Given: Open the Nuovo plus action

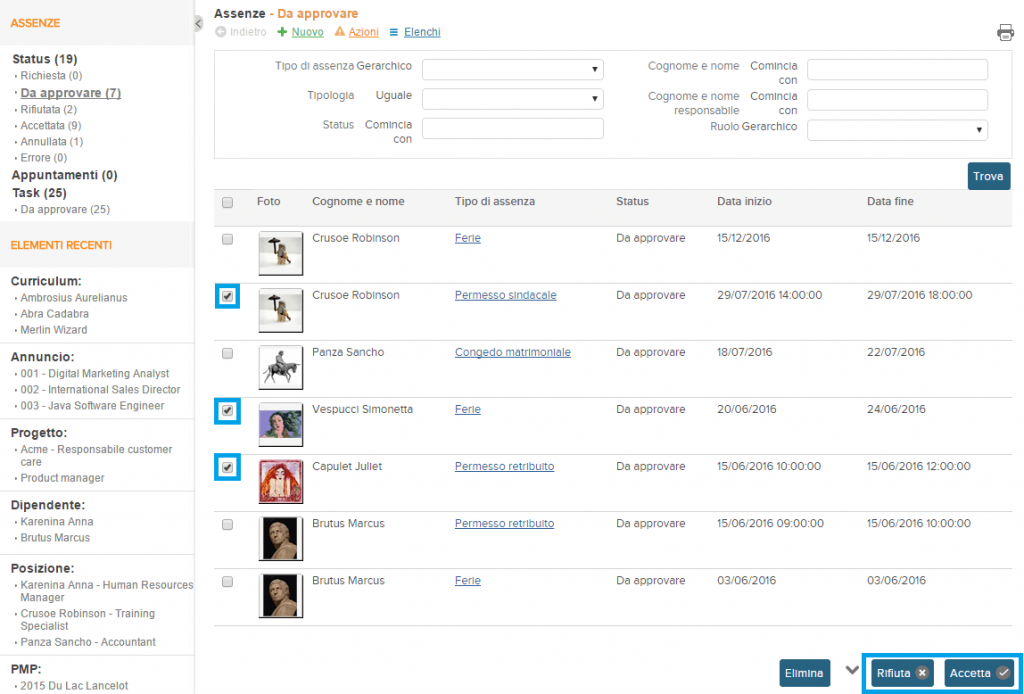Looking at the screenshot, I should (x=300, y=32).
